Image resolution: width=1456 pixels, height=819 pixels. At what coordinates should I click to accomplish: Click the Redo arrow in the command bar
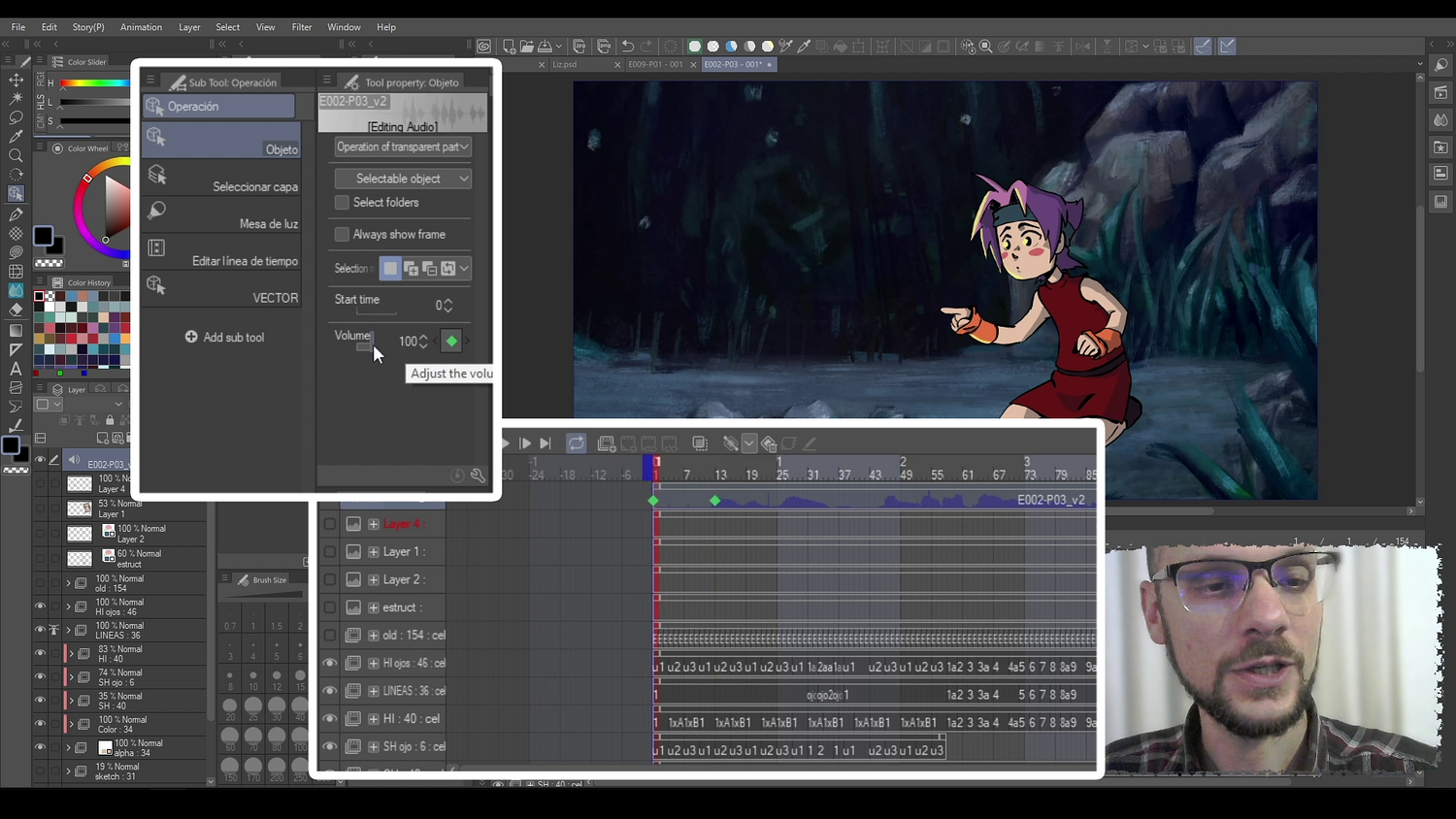click(x=647, y=47)
